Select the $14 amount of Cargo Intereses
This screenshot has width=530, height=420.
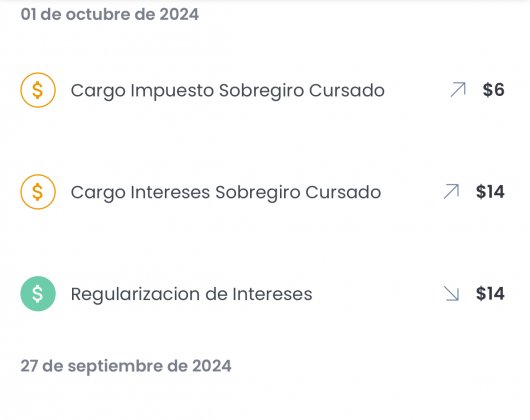(490, 192)
